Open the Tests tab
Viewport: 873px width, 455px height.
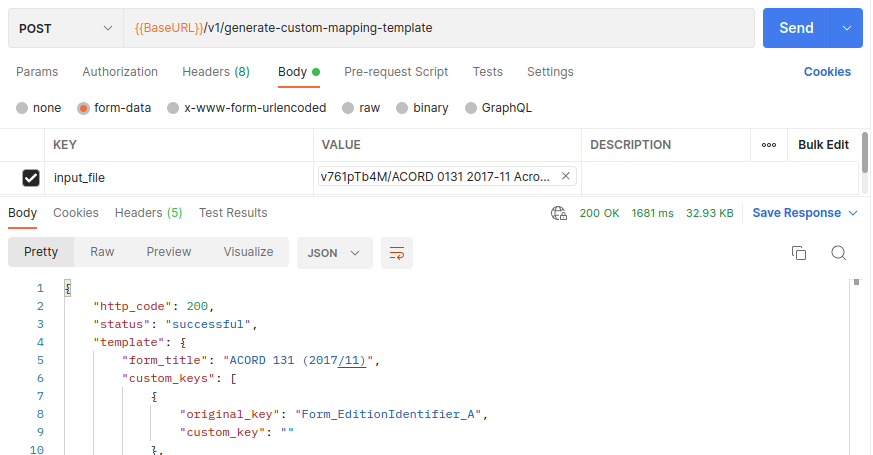(488, 72)
